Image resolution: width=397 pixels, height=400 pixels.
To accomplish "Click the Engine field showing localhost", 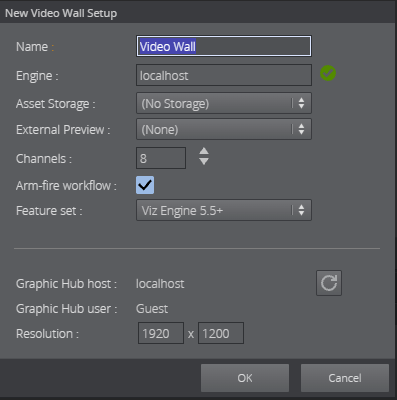I will point(224,75).
